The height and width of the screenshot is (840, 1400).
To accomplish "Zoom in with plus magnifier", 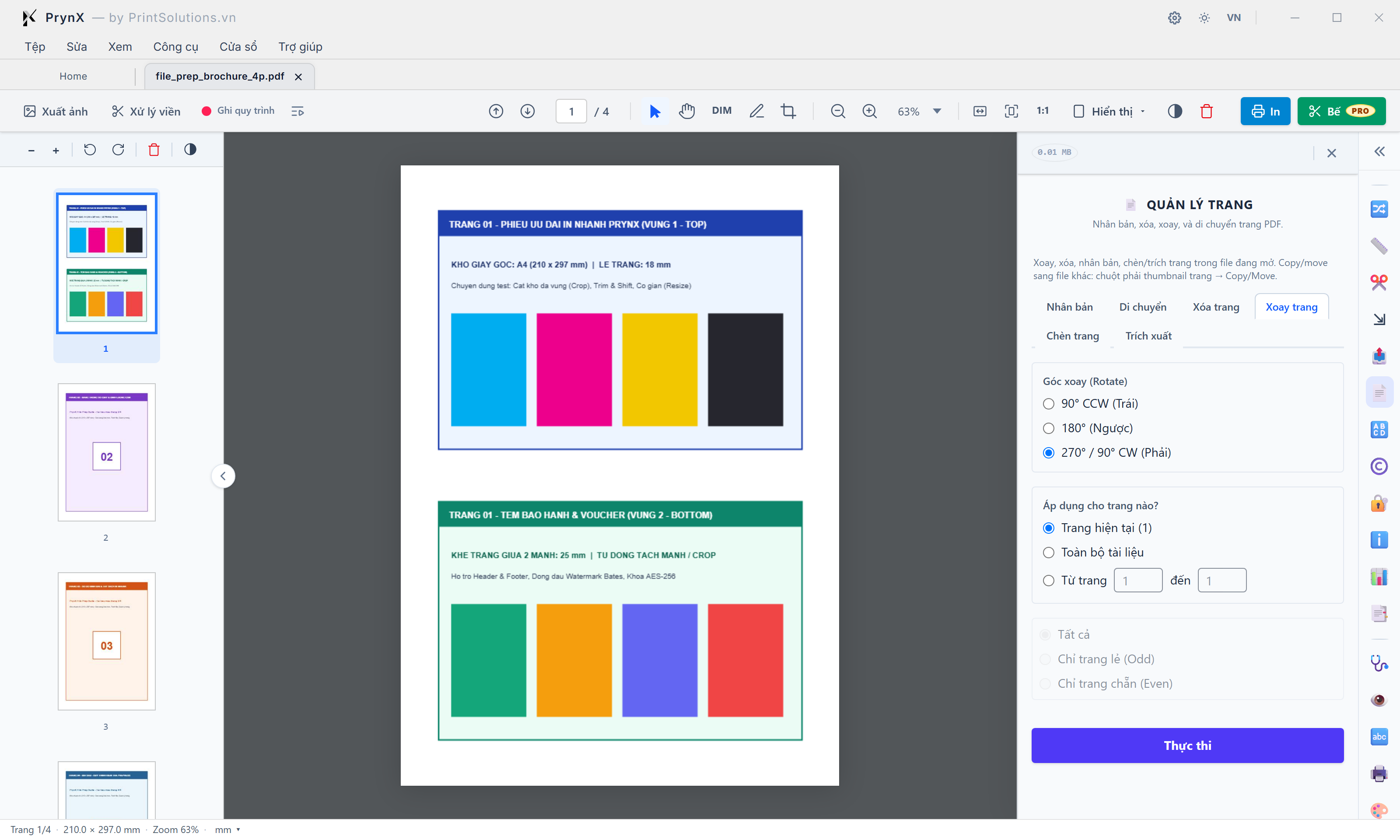I will [870, 111].
